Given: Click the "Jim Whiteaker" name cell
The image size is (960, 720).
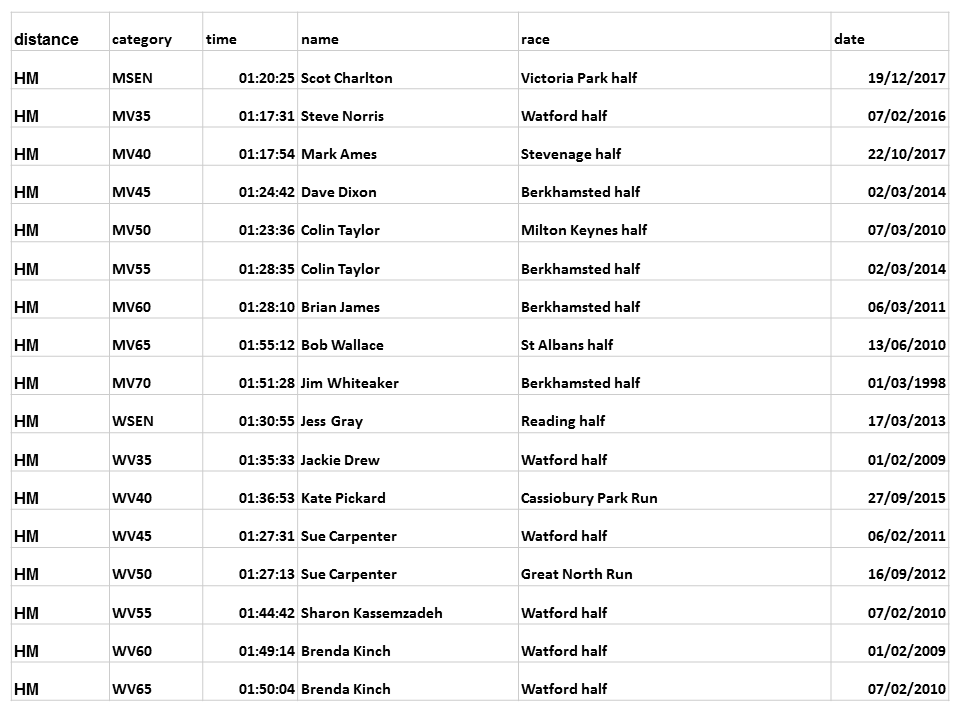Looking at the screenshot, I should click(x=350, y=383).
